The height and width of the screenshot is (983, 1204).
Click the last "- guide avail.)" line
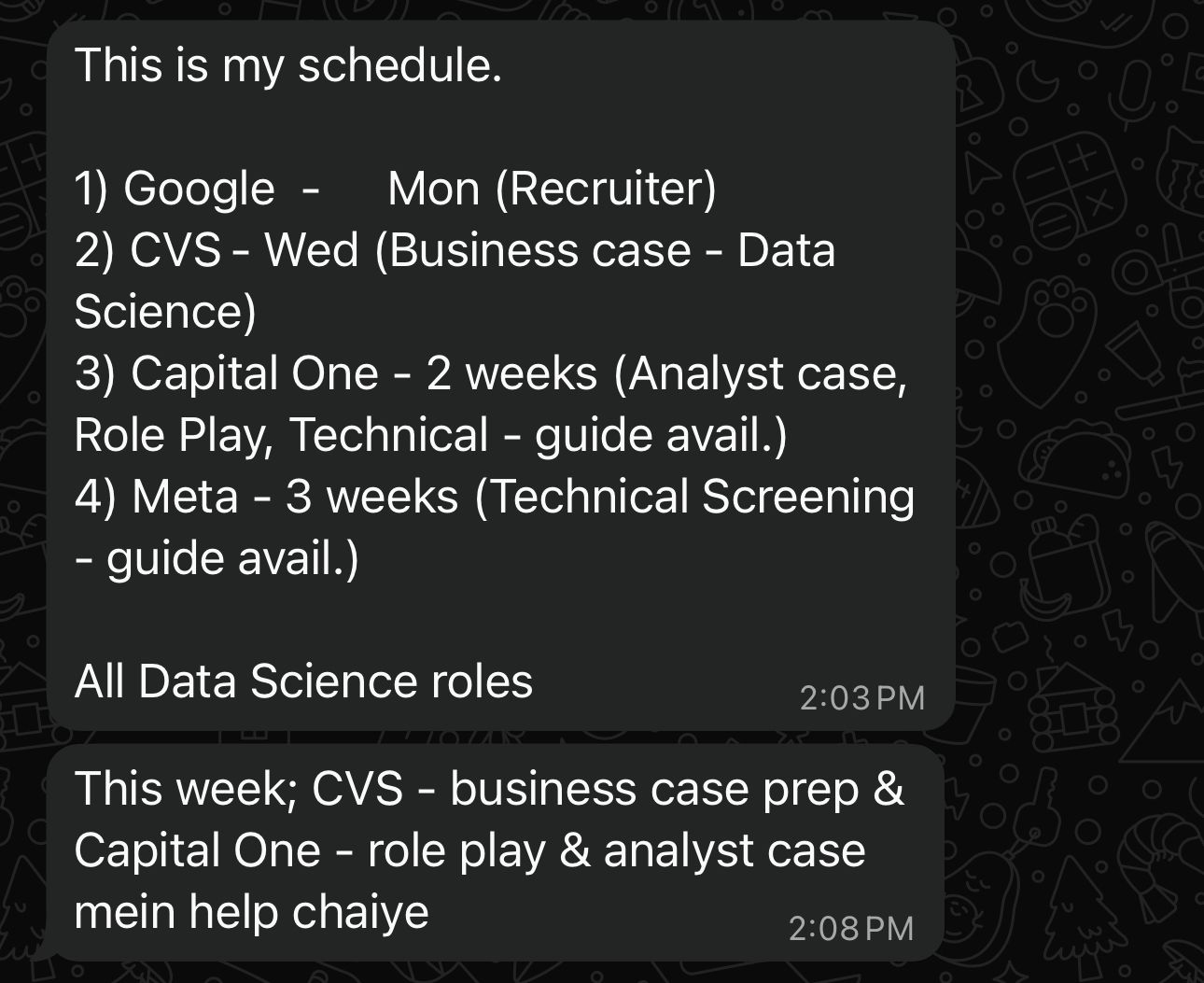(217, 558)
